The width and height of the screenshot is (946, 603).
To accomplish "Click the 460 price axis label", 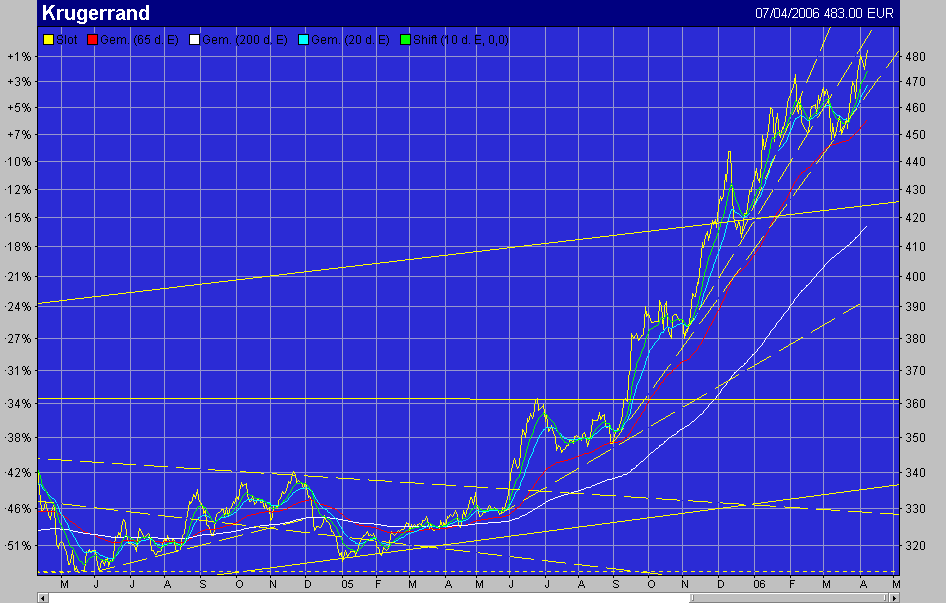I will click(915, 108).
